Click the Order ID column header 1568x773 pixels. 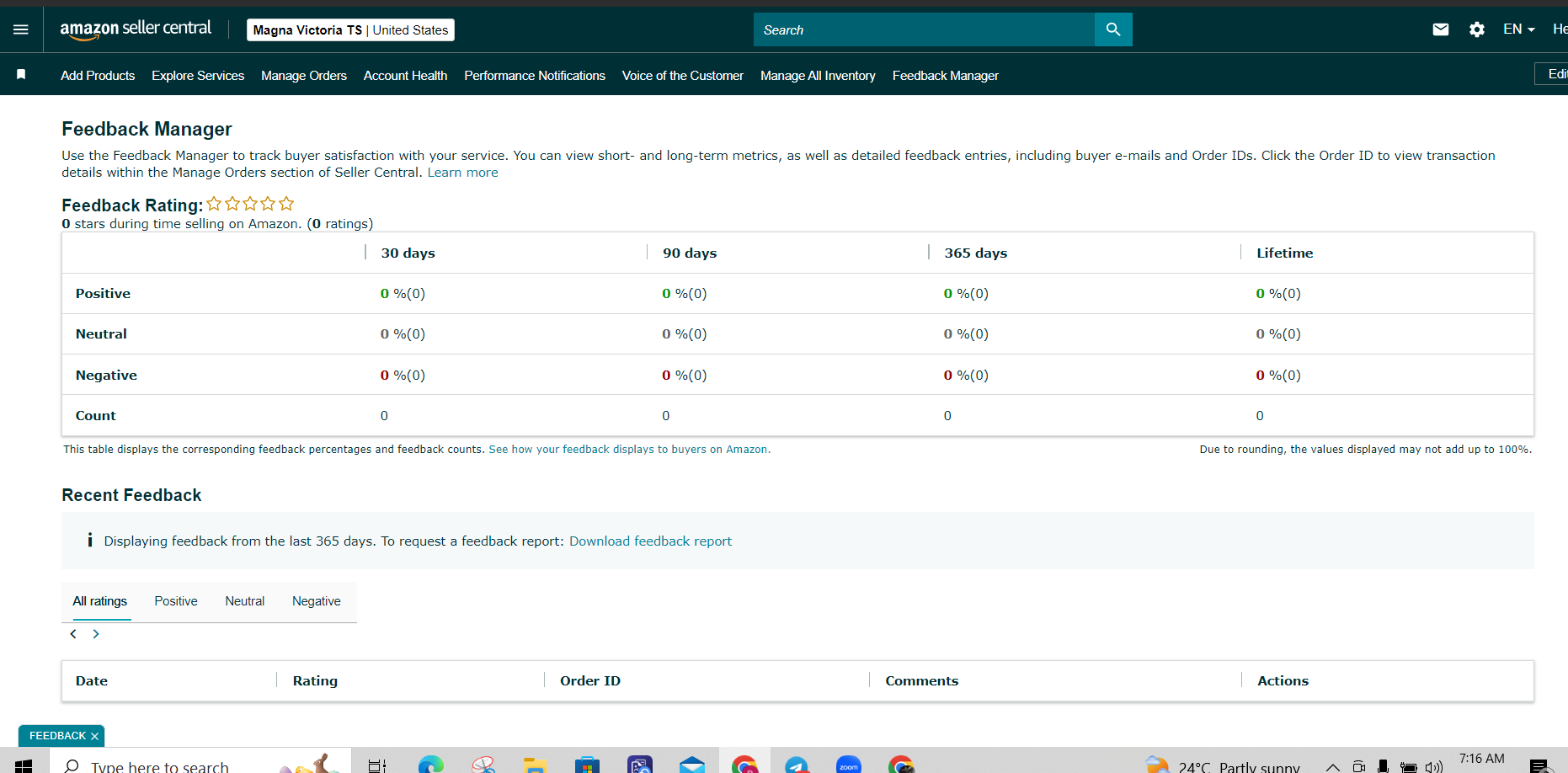[590, 681]
